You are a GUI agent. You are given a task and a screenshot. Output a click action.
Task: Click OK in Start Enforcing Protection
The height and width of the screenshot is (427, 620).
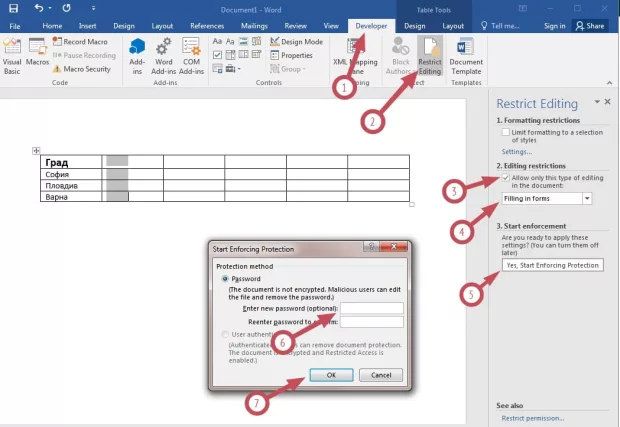click(x=331, y=375)
